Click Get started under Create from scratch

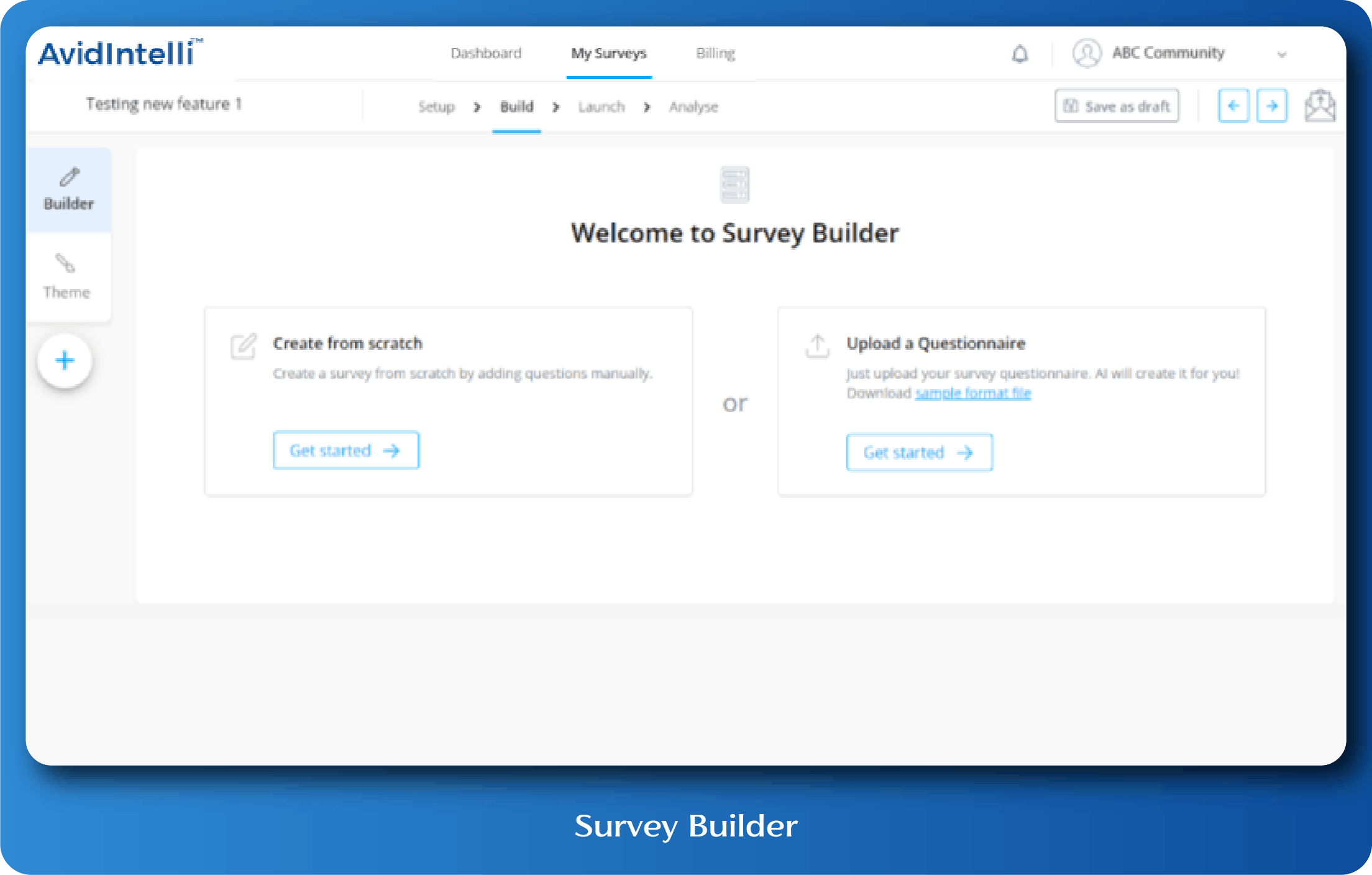tap(346, 450)
